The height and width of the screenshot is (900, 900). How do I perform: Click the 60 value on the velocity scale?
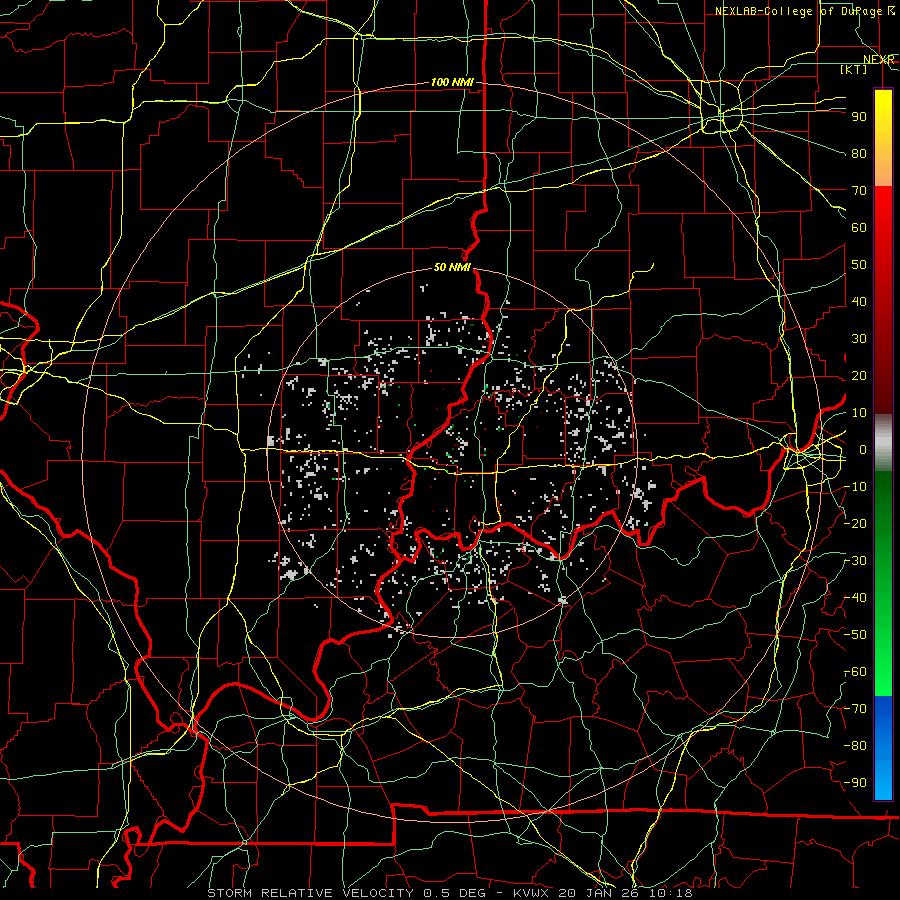[859, 228]
